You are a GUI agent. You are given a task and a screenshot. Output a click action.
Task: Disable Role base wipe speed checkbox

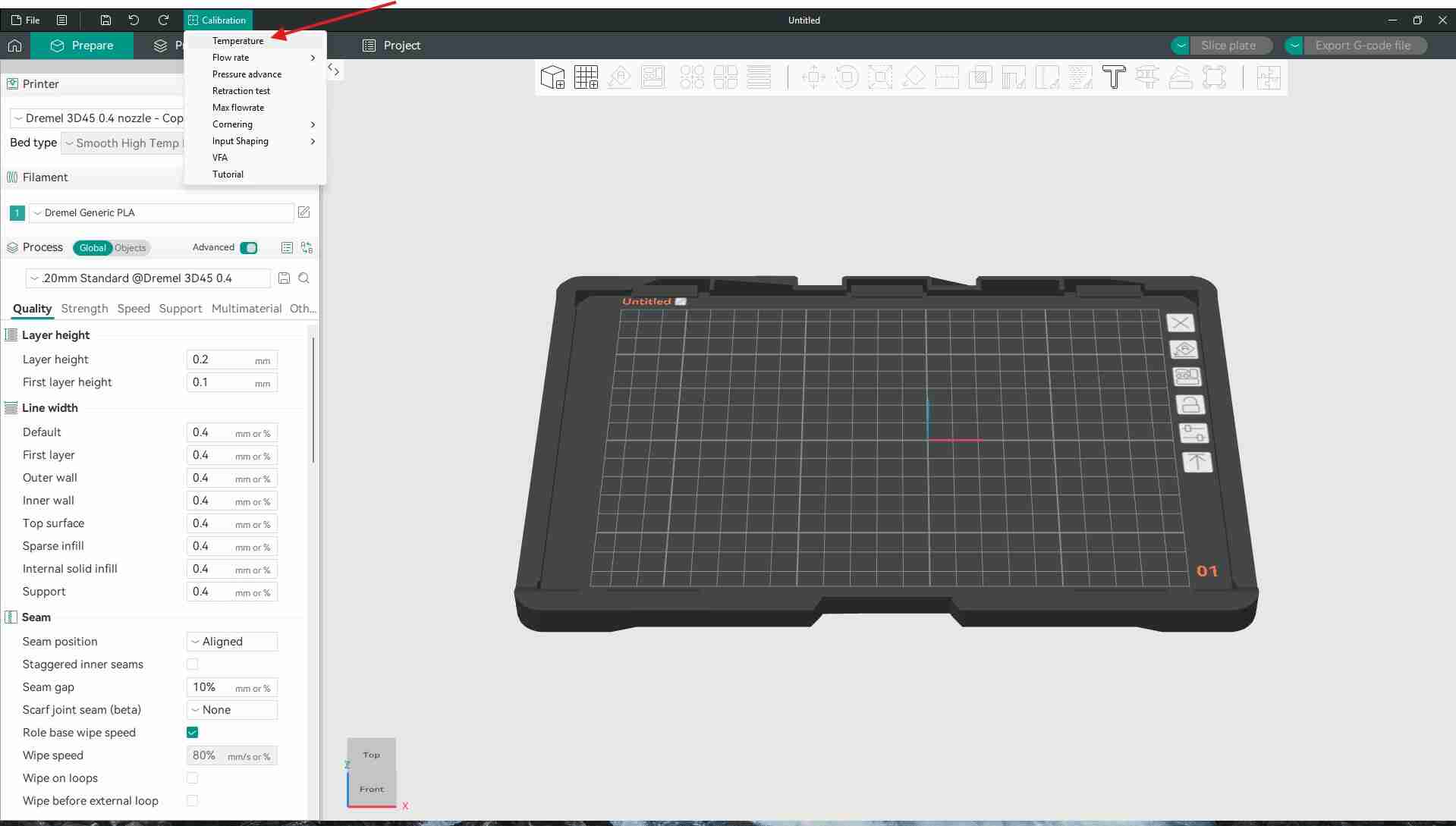coord(192,733)
